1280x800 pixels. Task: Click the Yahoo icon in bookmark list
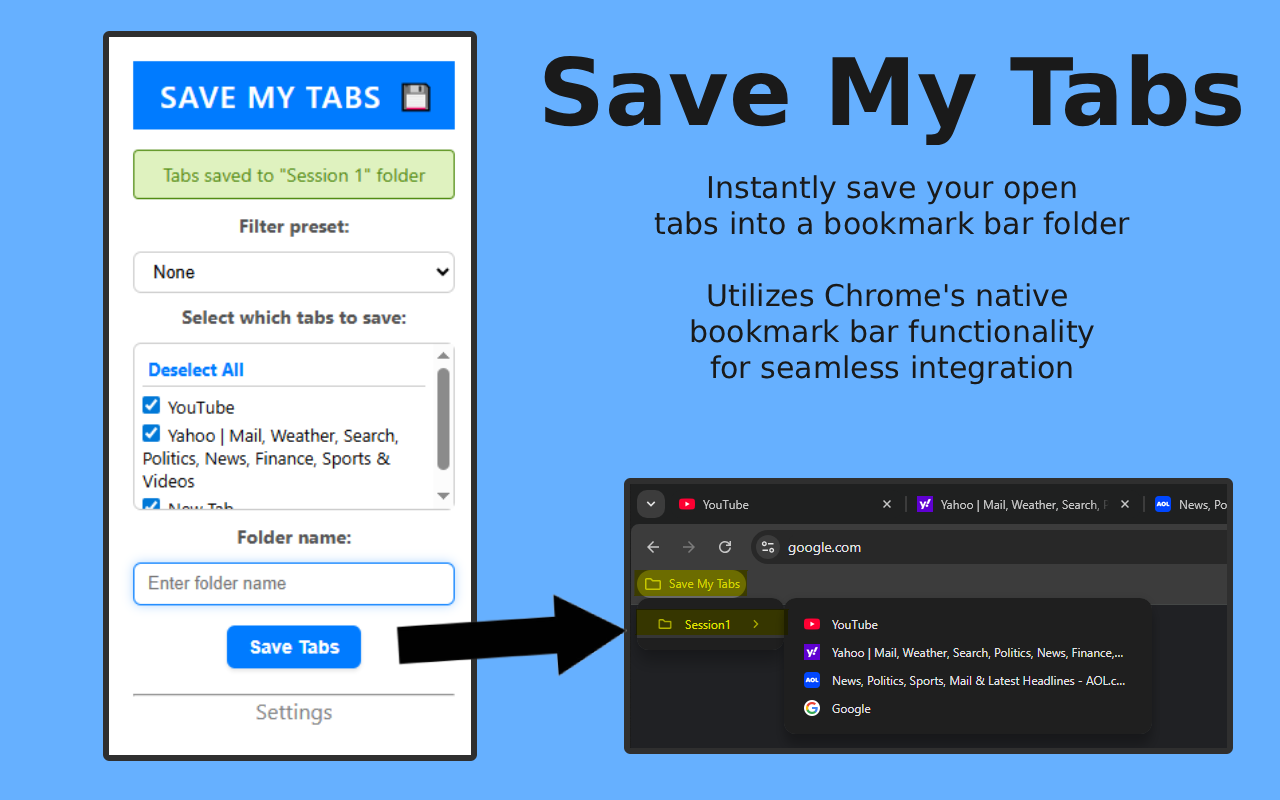[812, 652]
